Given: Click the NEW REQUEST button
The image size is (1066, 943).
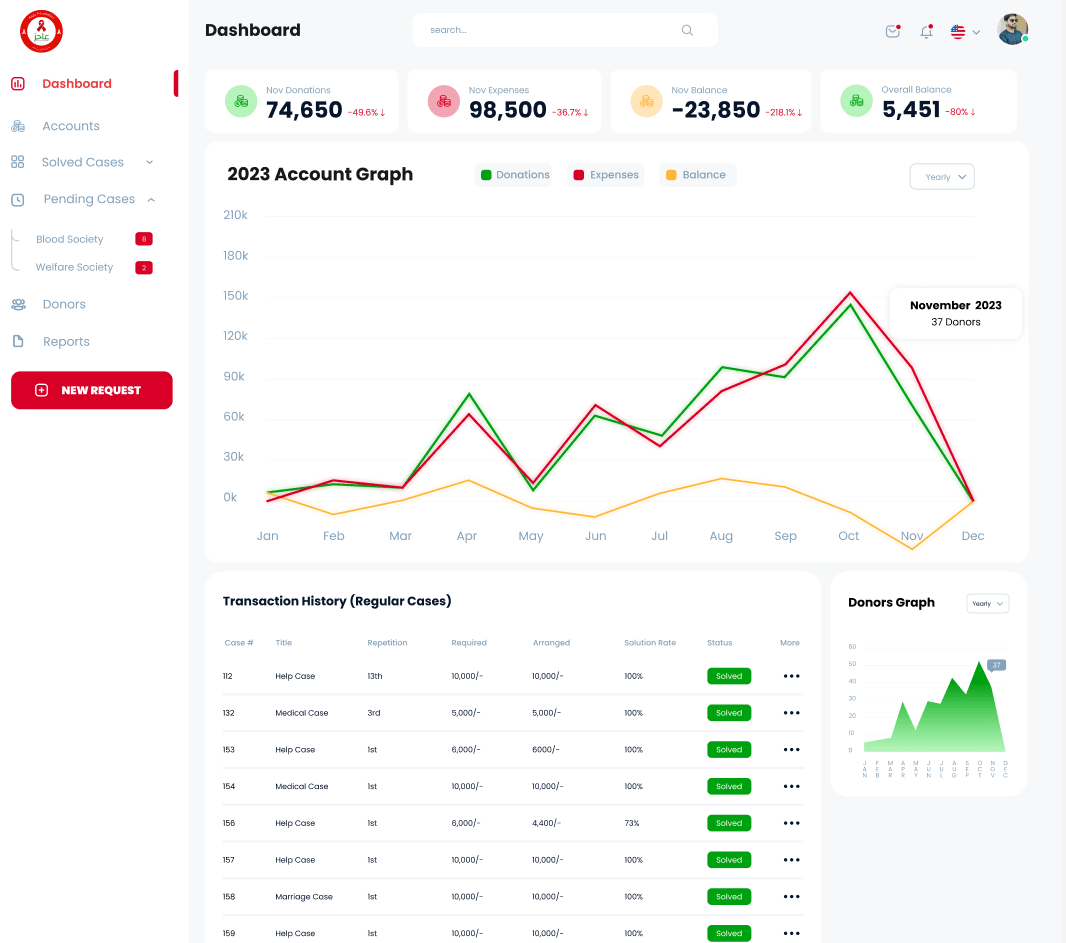Looking at the screenshot, I should 92,390.
